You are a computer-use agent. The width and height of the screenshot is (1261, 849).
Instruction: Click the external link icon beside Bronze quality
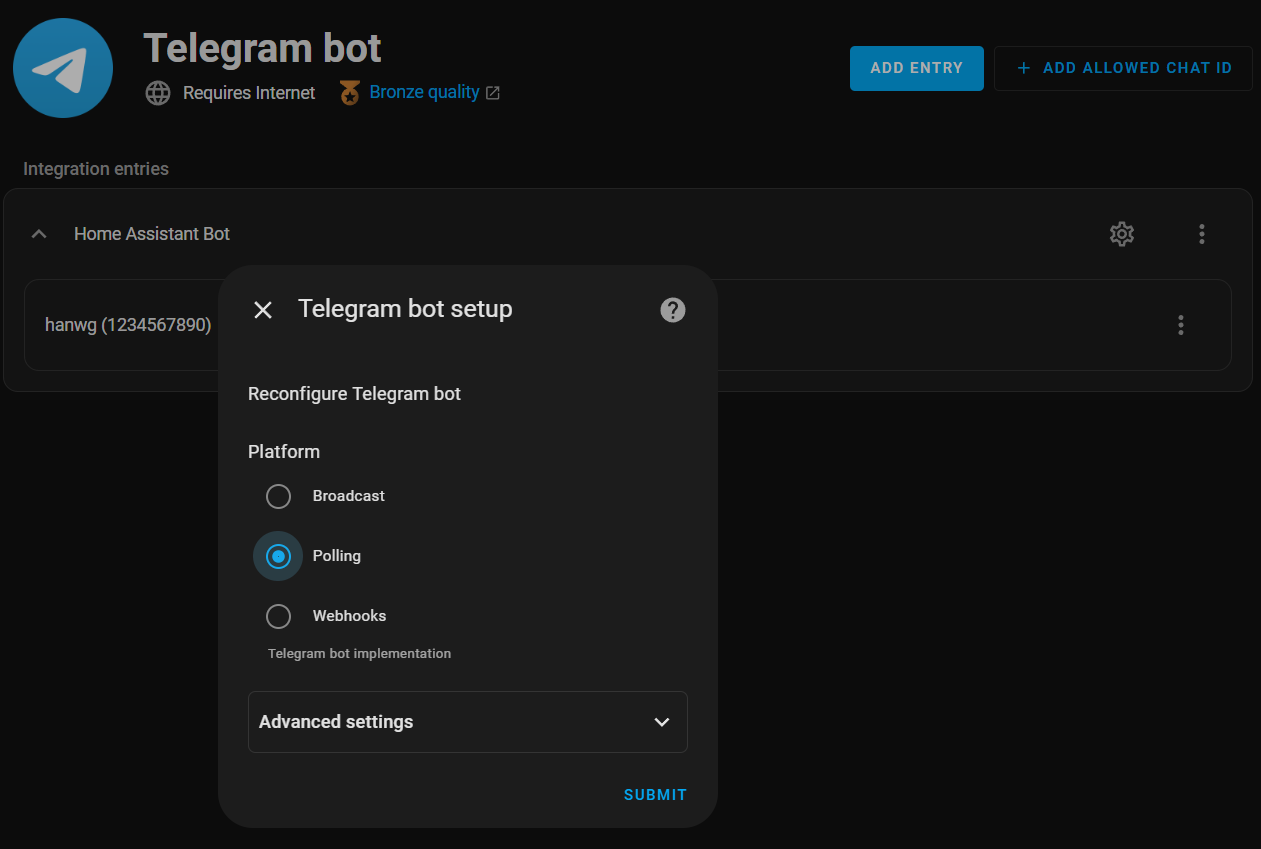(493, 93)
